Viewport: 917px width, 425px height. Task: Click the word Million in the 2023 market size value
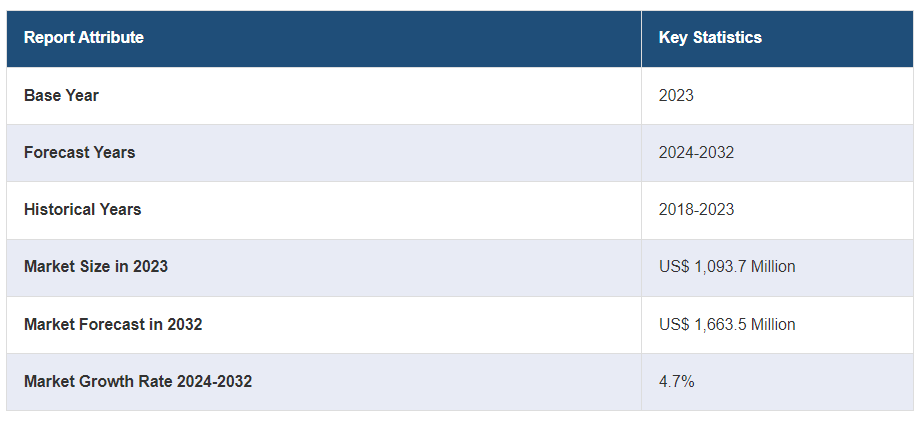coord(771,267)
